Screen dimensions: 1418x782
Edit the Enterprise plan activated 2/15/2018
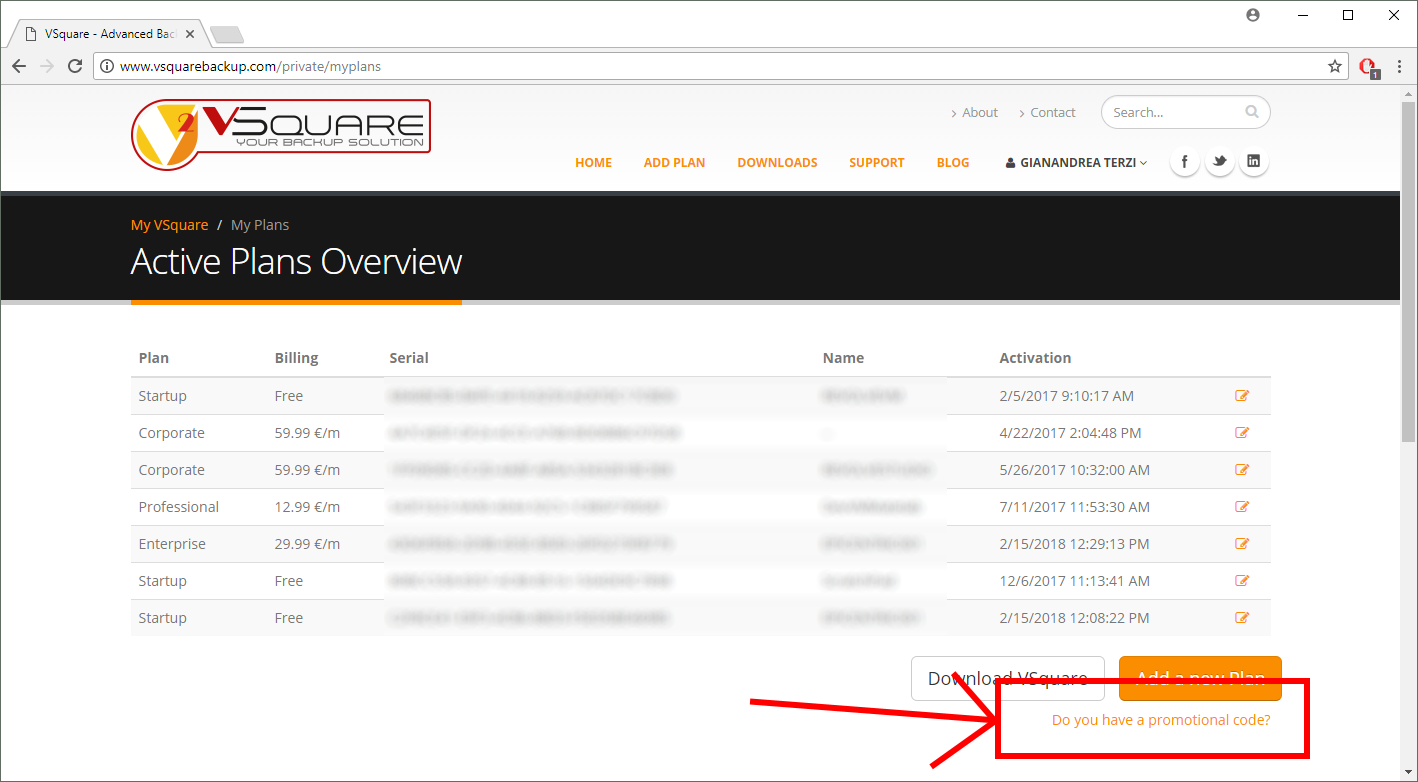pyautogui.click(x=1242, y=544)
